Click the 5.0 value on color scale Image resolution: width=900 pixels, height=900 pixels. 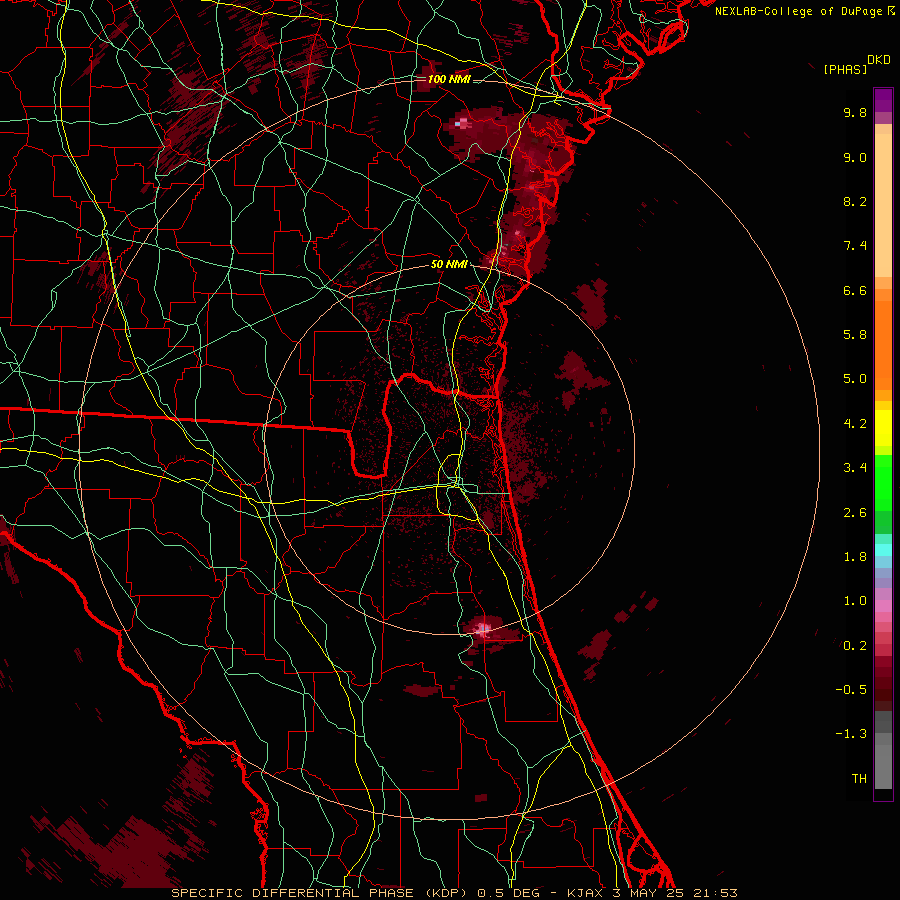(855, 379)
